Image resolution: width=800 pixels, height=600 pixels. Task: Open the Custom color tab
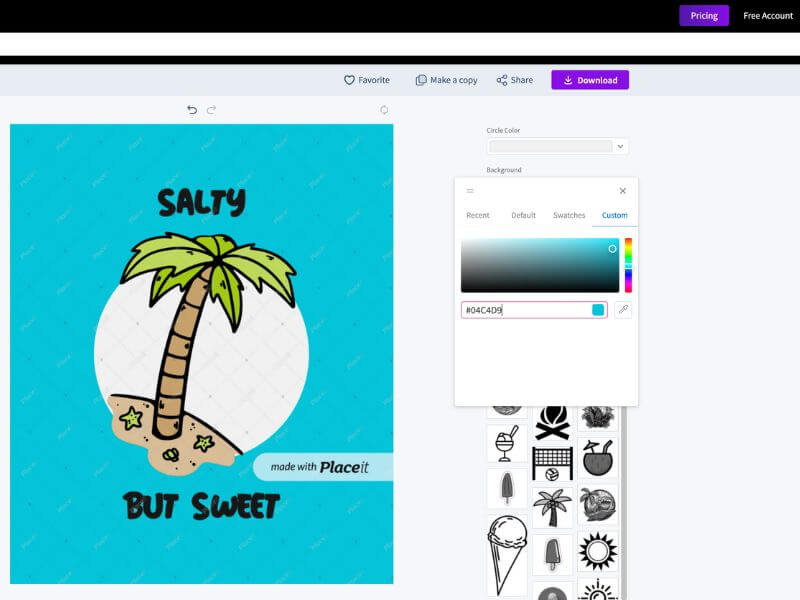click(x=614, y=215)
